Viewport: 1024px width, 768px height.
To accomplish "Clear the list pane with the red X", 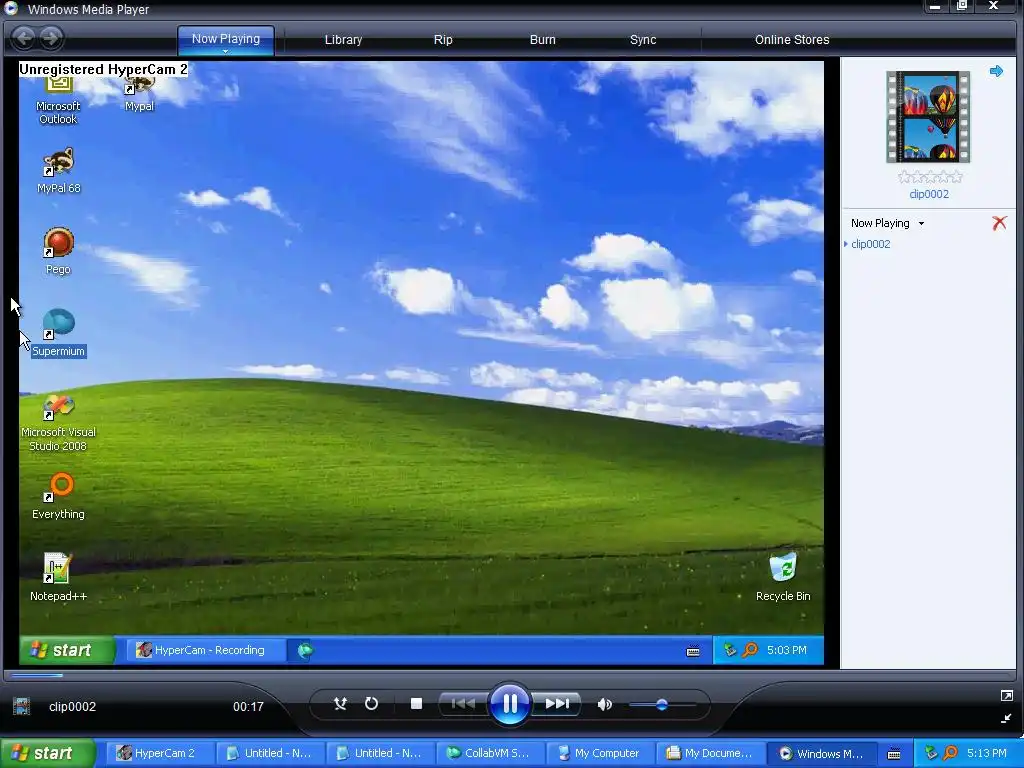I will click(999, 223).
